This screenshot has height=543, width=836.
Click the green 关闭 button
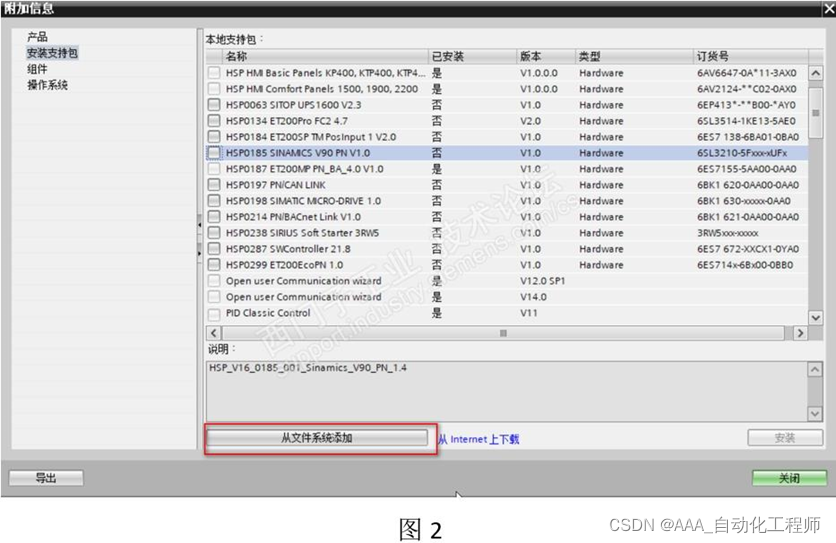point(789,478)
